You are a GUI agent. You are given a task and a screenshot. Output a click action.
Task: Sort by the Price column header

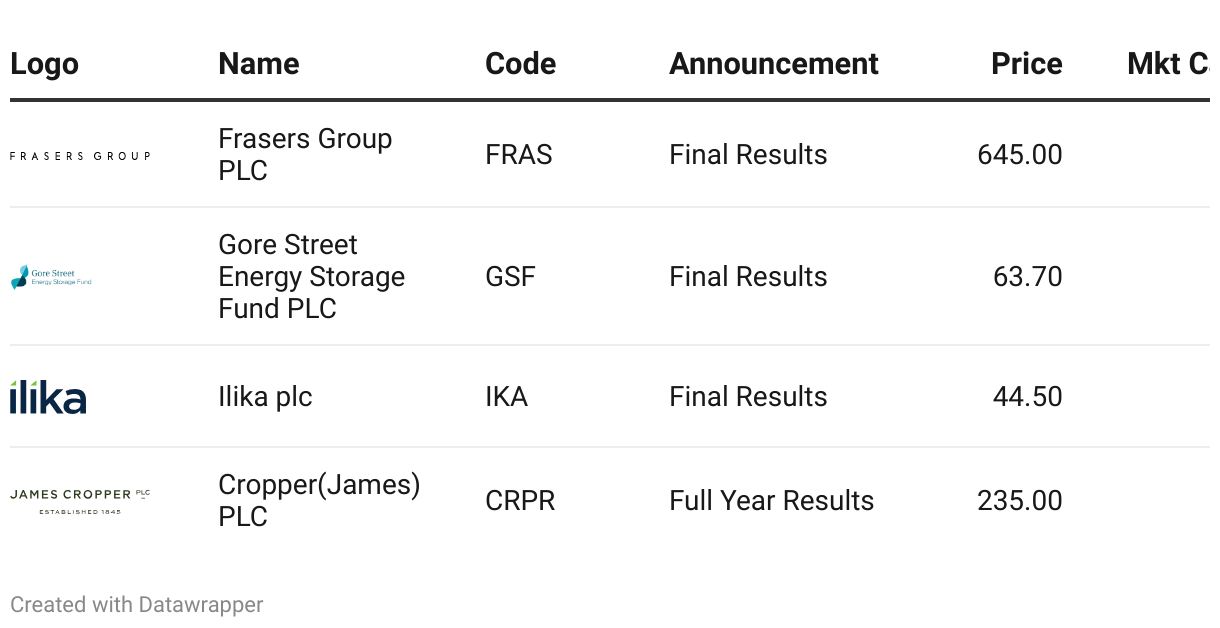(x=1027, y=64)
